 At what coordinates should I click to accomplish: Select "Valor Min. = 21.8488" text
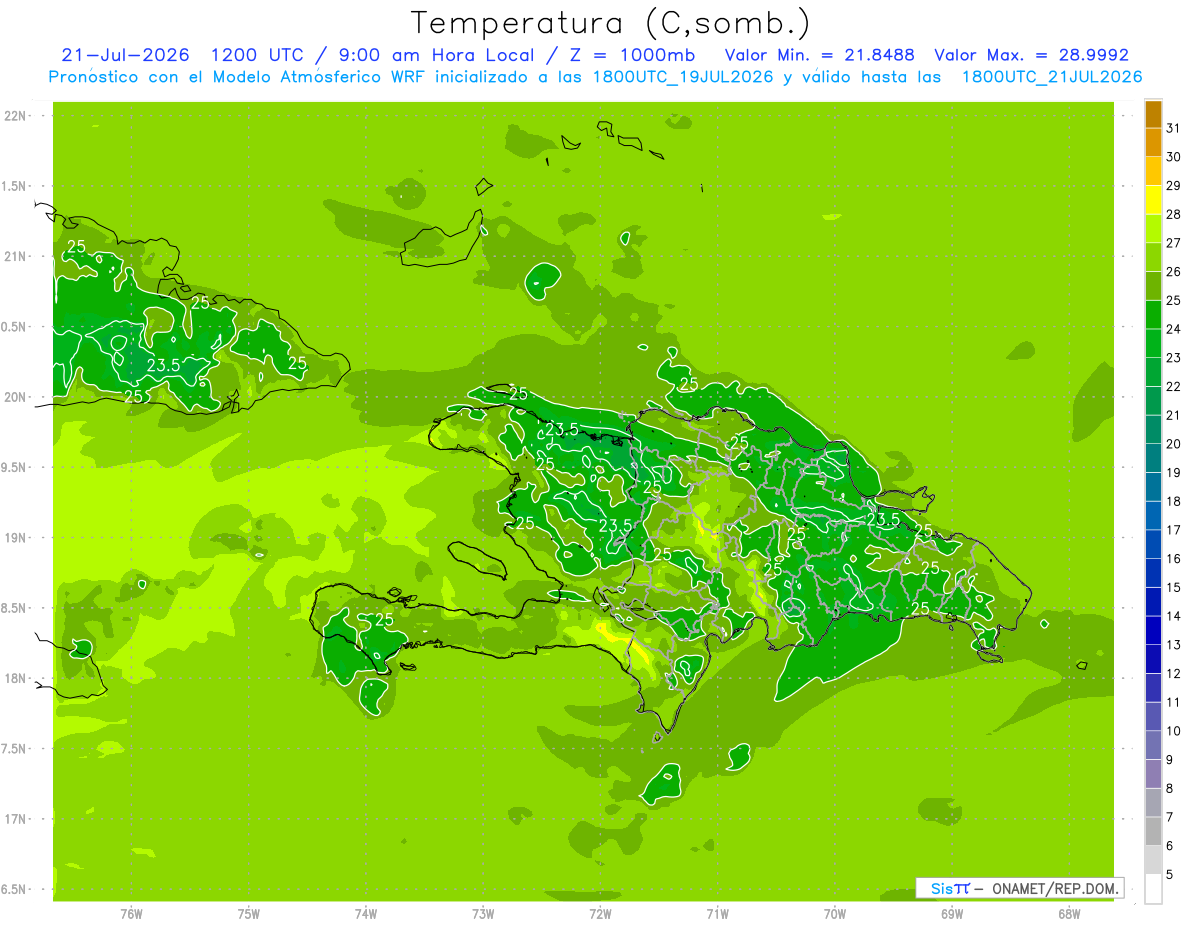(820, 55)
